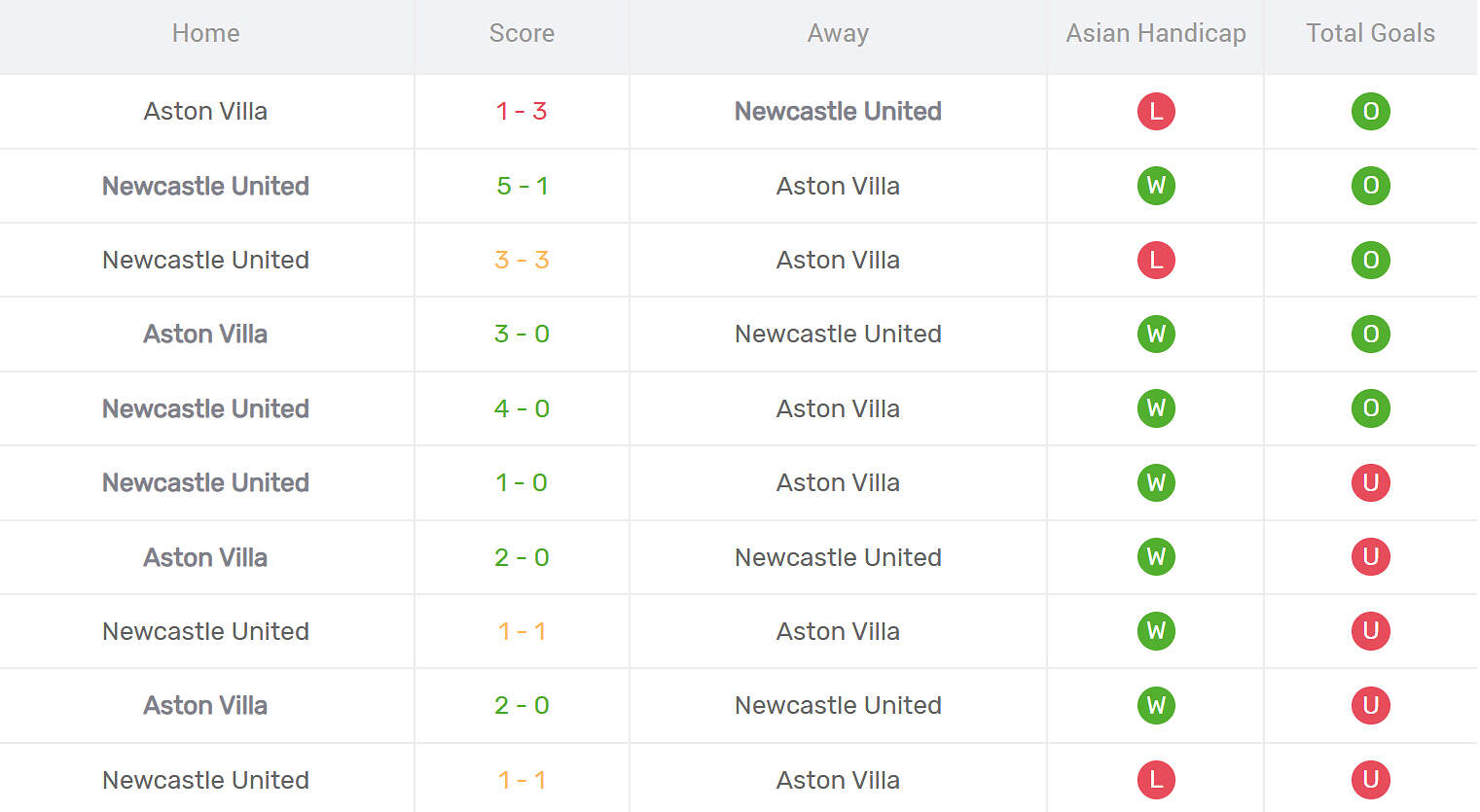Click the green W handicap badge in 5 - 1 row
Viewport: 1480px width, 812px height.
(1156, 186)
